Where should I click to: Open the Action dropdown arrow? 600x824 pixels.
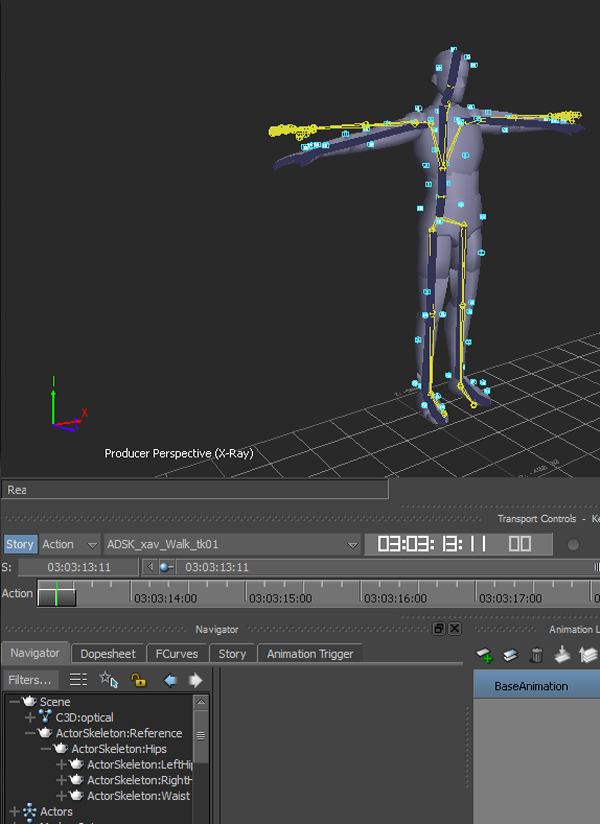(92, 545)
